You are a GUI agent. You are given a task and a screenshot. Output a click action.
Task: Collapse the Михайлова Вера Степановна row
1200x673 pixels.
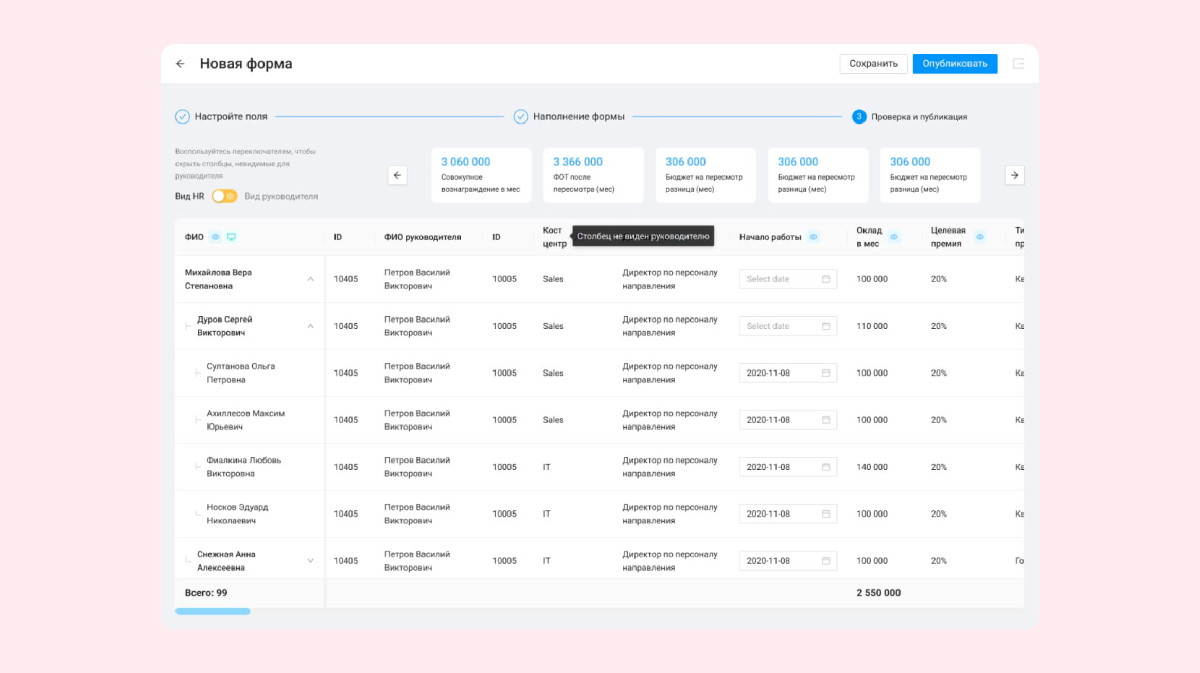(x=310, y=279)
